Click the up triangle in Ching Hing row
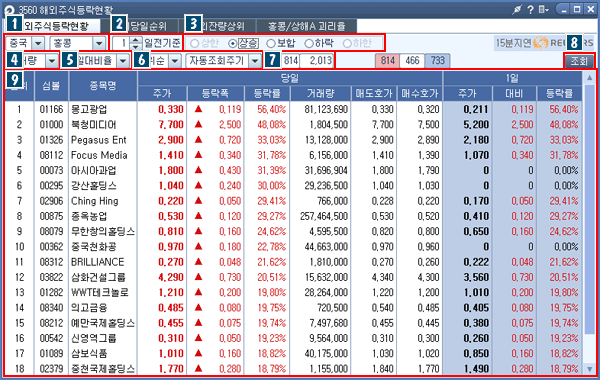600x380 pixels. 198,201
